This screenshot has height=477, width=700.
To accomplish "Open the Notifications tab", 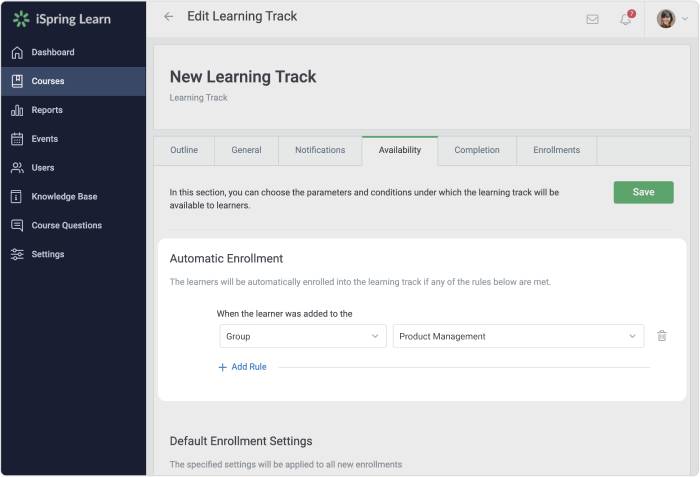I will (320, 150).
